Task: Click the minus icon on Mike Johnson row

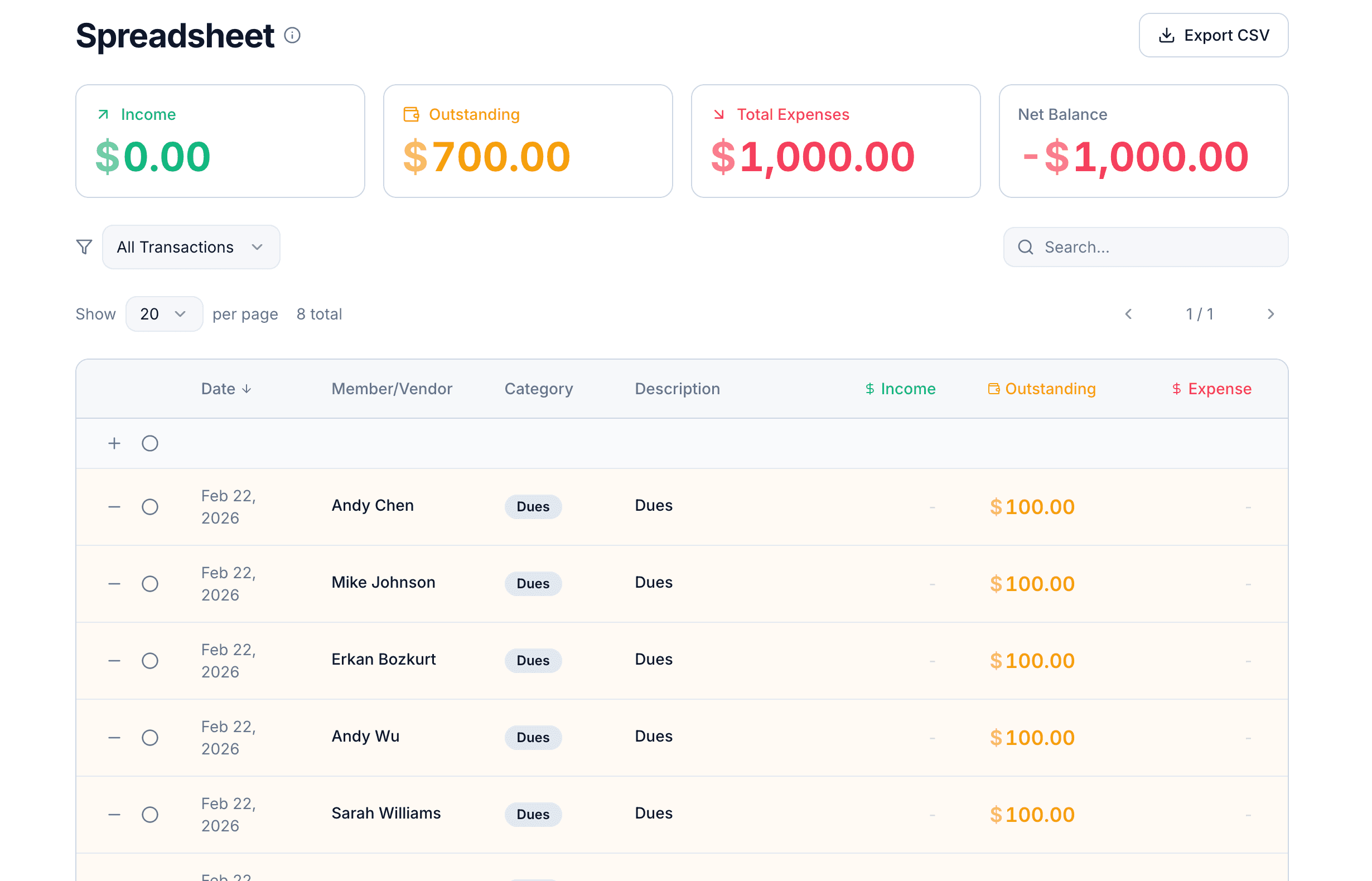Action: coord(114,583)
